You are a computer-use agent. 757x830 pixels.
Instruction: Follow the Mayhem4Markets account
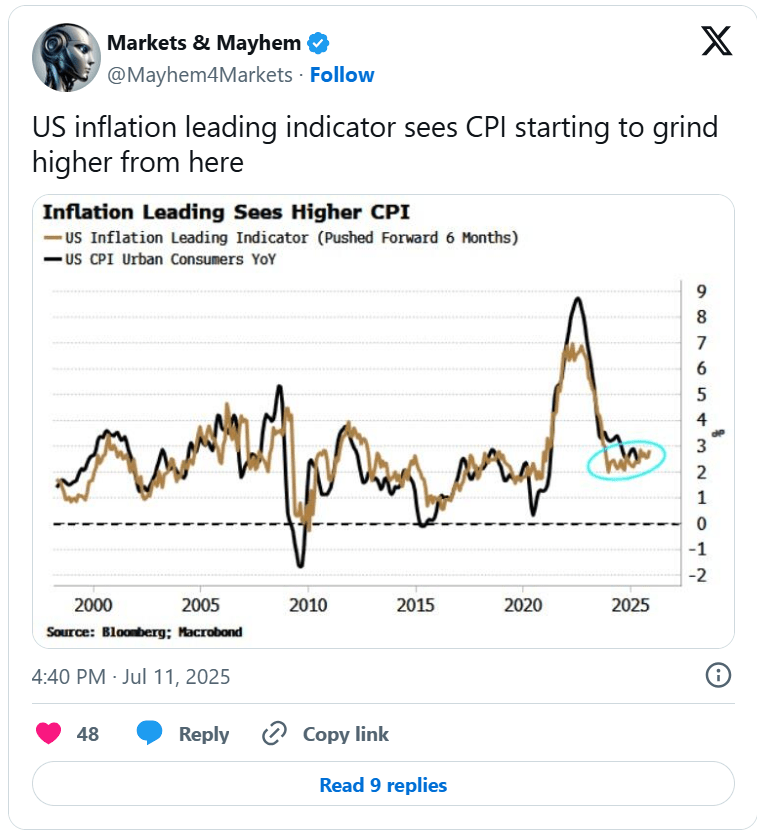tap(342, 75)
